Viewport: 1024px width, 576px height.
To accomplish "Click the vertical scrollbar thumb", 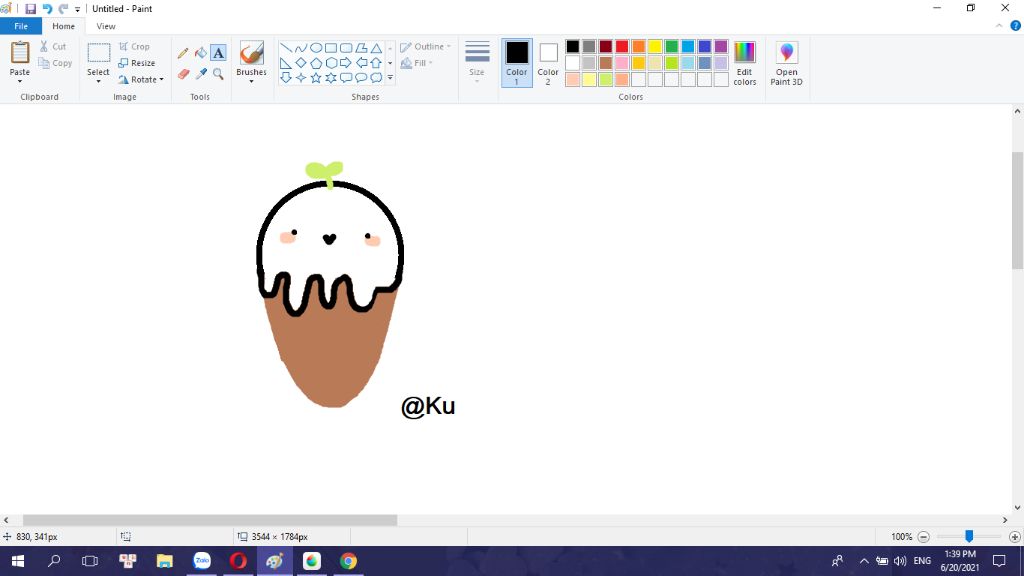I will click(x=1017, y=210).
